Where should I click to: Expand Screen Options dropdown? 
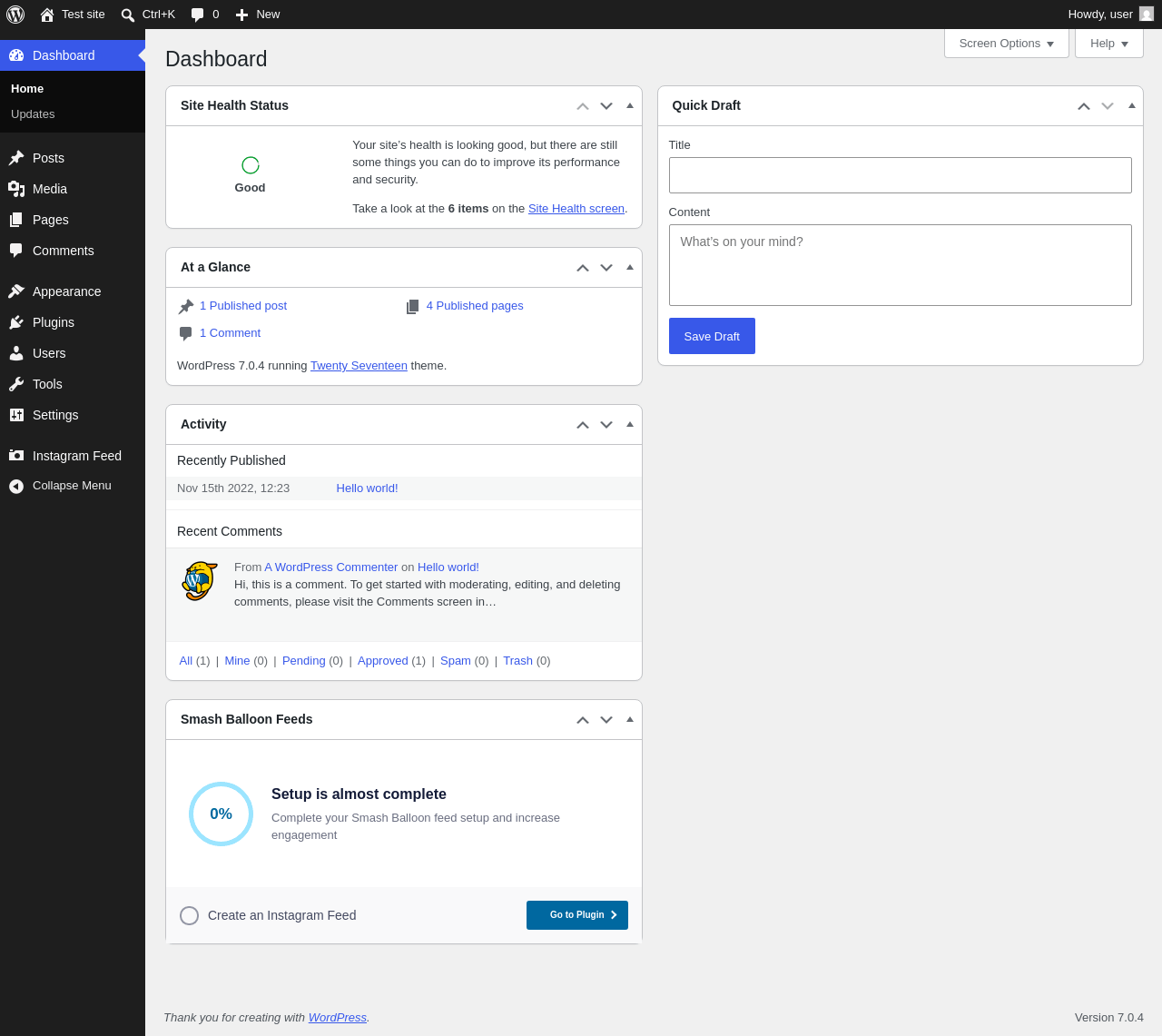(x=1007, y=44)
